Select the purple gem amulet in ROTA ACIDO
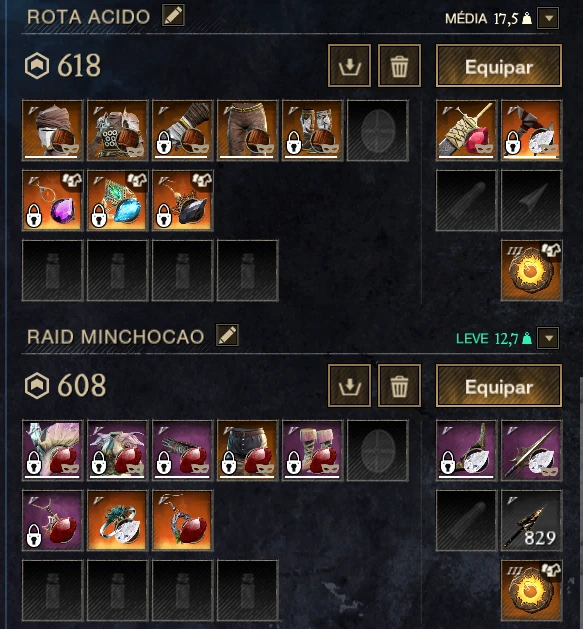Image resolution: width=583 pixels, height=629 pixels. pyautogui.click(x=53, y=200)
